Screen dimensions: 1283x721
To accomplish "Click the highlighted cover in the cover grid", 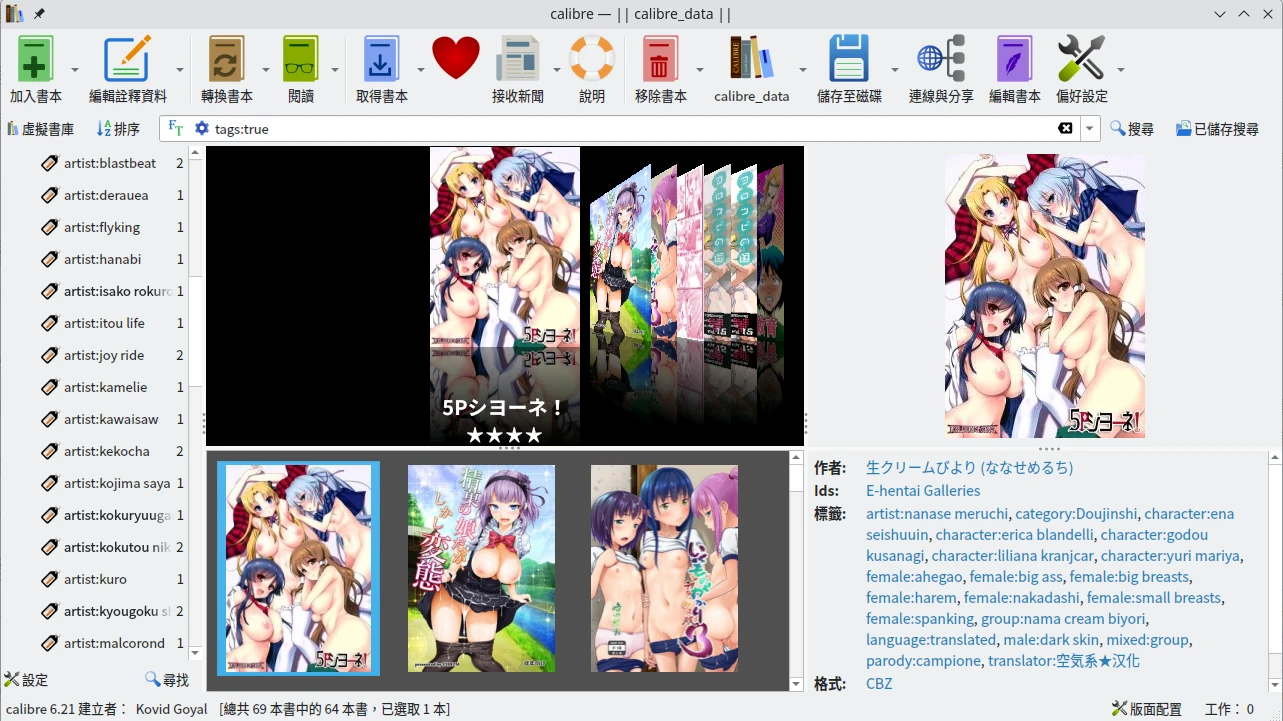I will click(298, 568).
